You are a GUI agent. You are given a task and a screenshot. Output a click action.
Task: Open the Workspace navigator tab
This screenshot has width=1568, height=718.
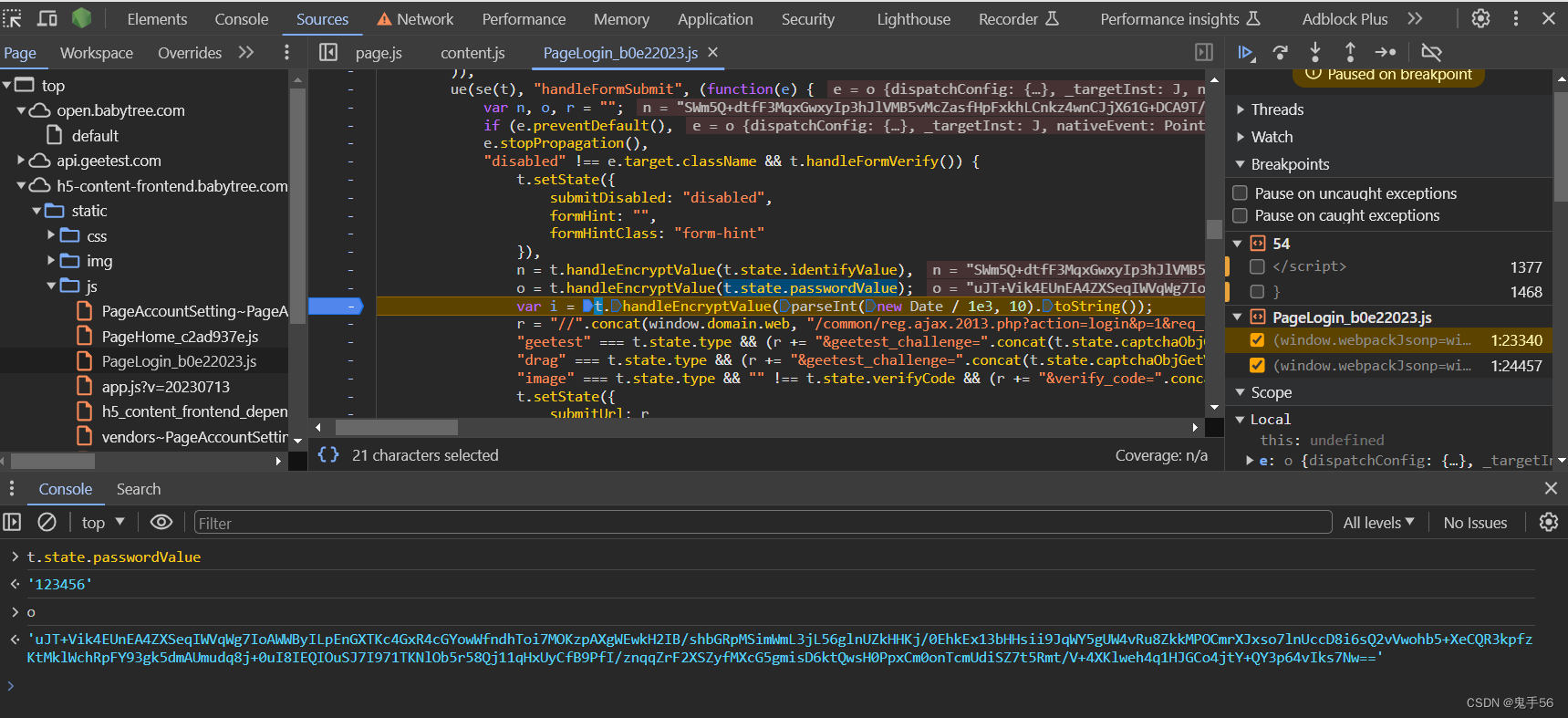(97, 53)
